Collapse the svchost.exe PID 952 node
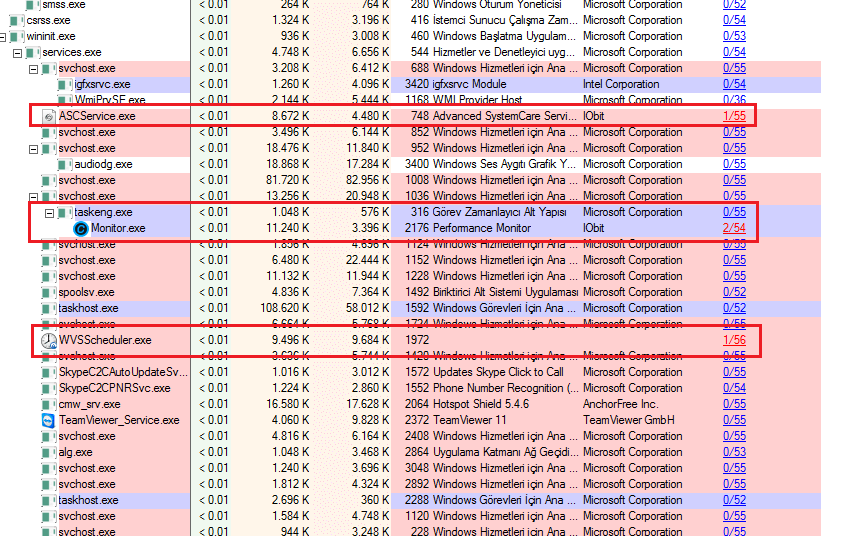This screenshot has width=841, height=536. (x=33, y=149)
